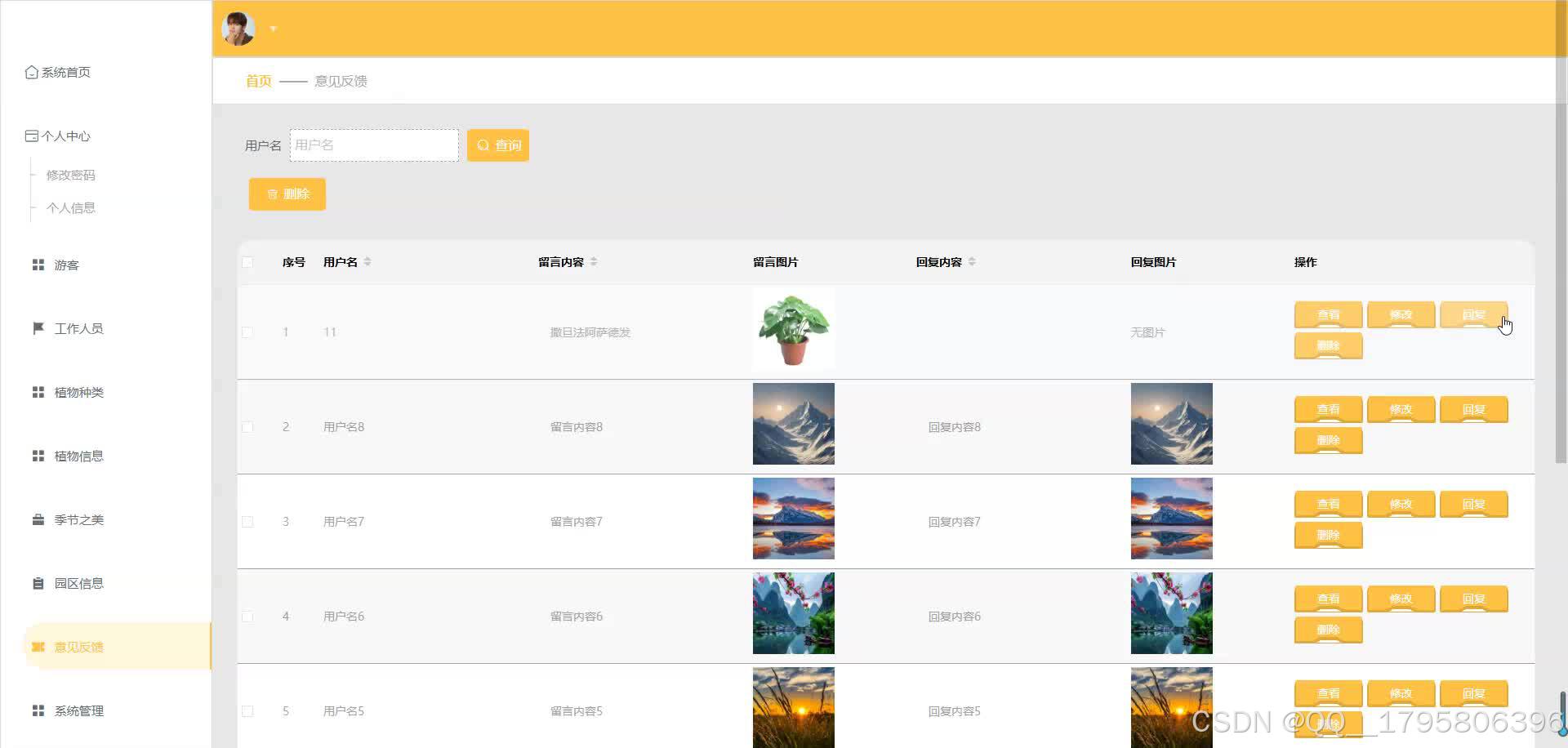Click the 季节之美 briefcase icon
This screenshot has width=1568, height=748.
38,519
